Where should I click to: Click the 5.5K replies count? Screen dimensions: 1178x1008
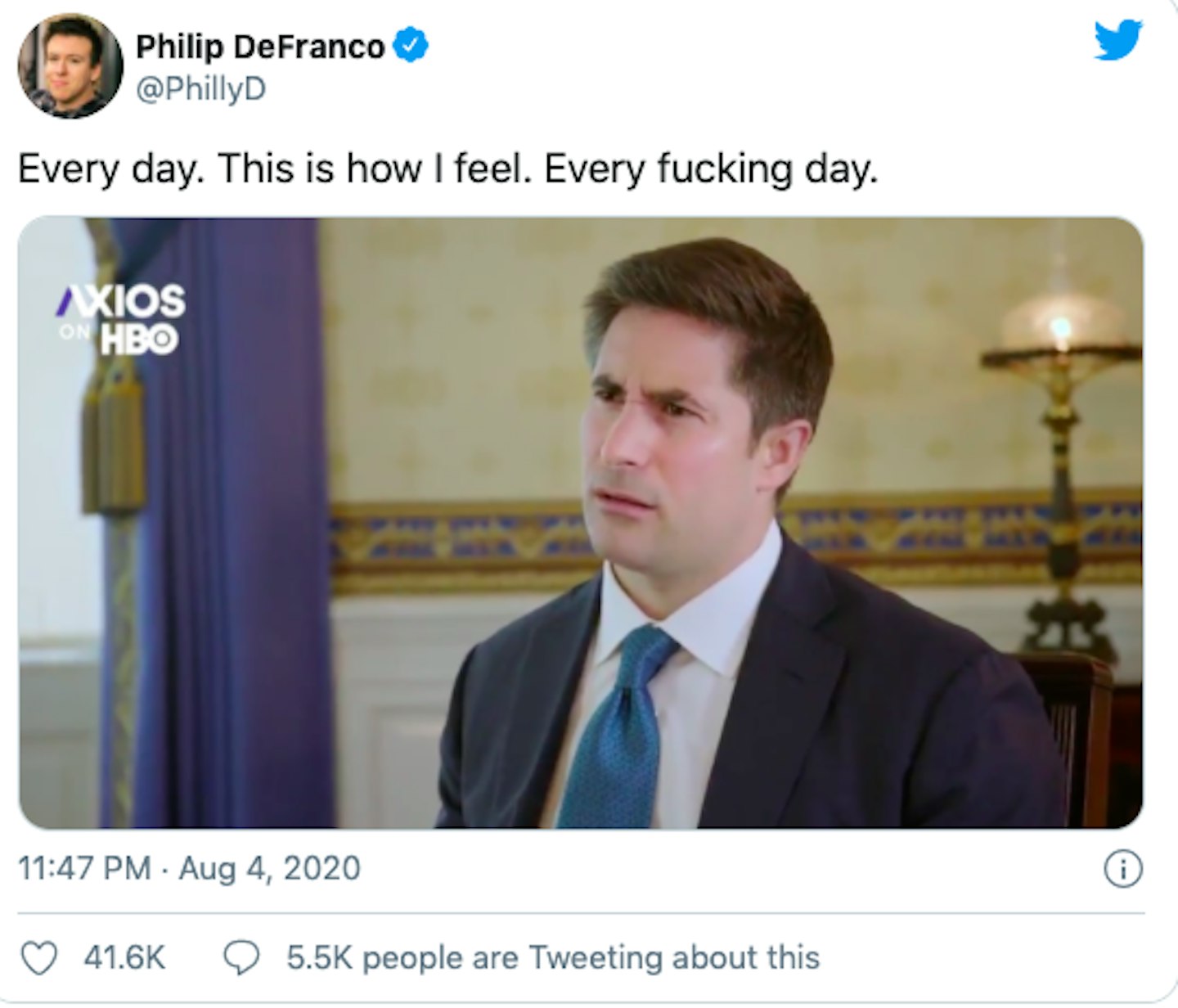pos(319,957)
